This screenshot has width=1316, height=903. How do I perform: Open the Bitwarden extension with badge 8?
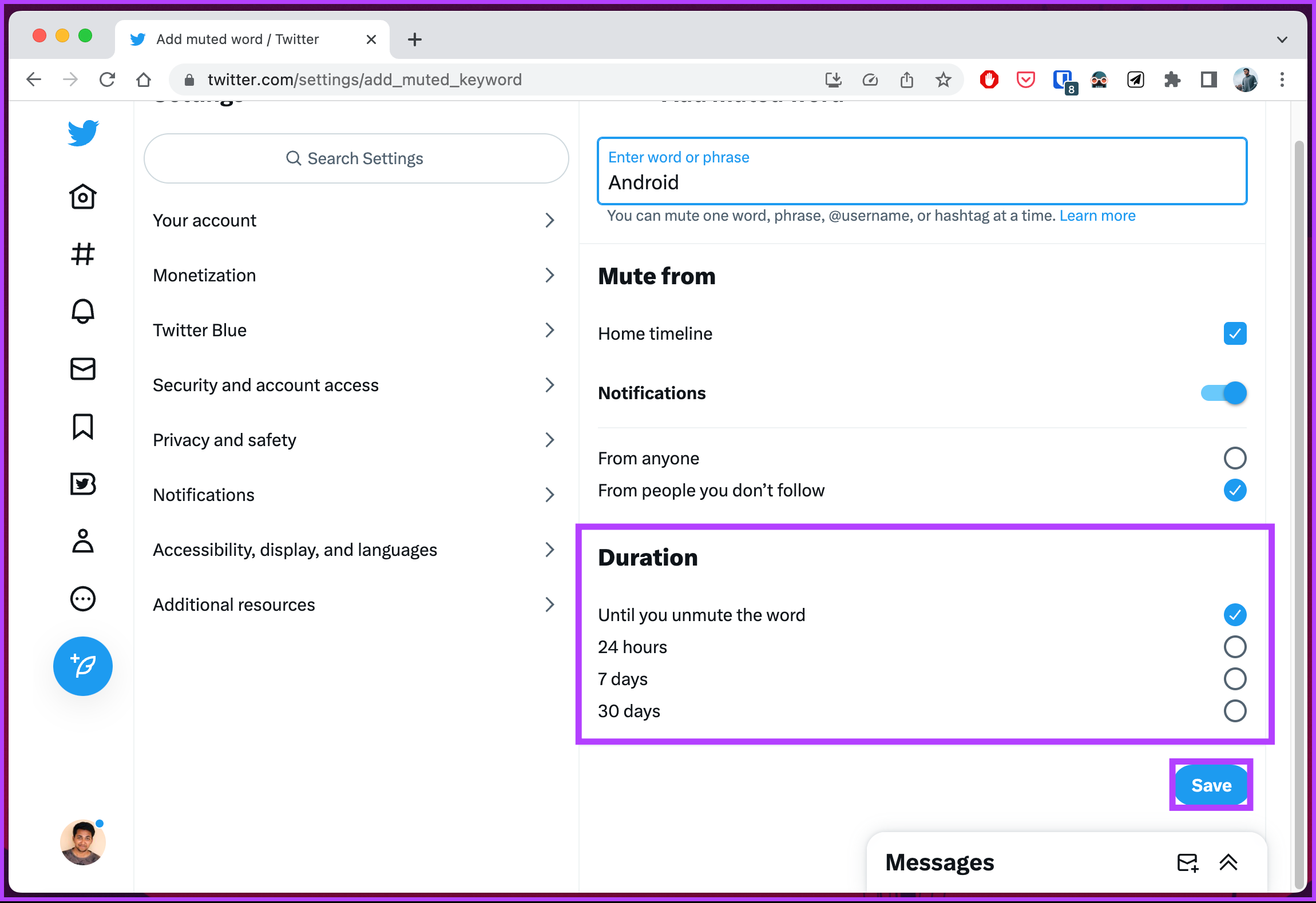click(x=1064, y=81)
